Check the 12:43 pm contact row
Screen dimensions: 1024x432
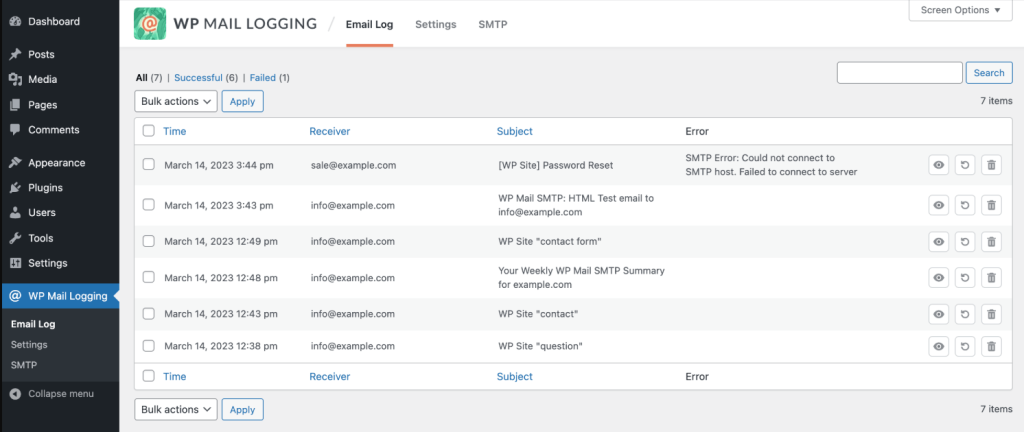coord(149,313)
